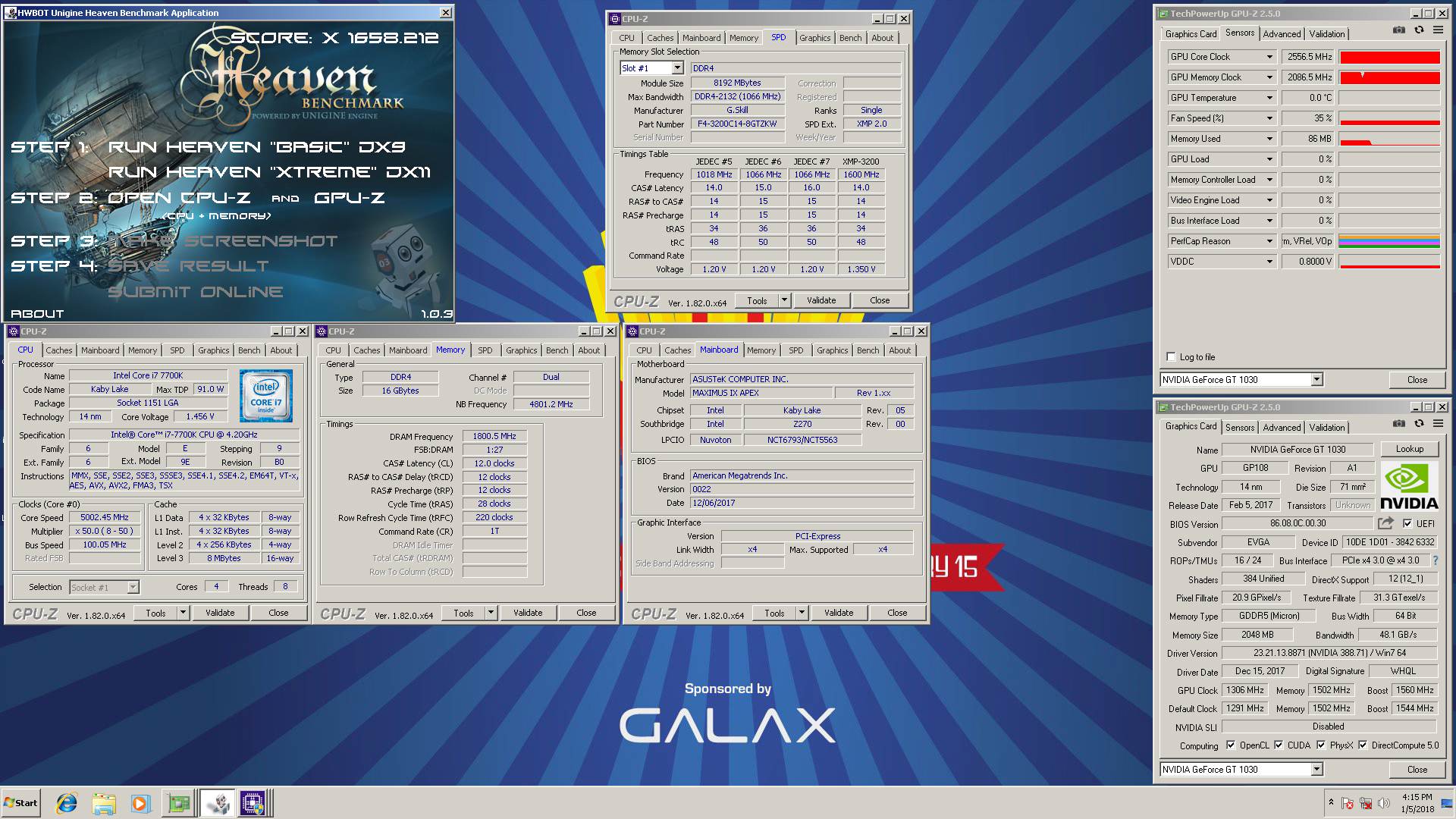Image resolution: width=1456 pixels, height=819 pixels.
Task: Switch to Validation tab in GPU-Z Graphics Card window
Action: pyautogui.click(x=1326, y=427)
